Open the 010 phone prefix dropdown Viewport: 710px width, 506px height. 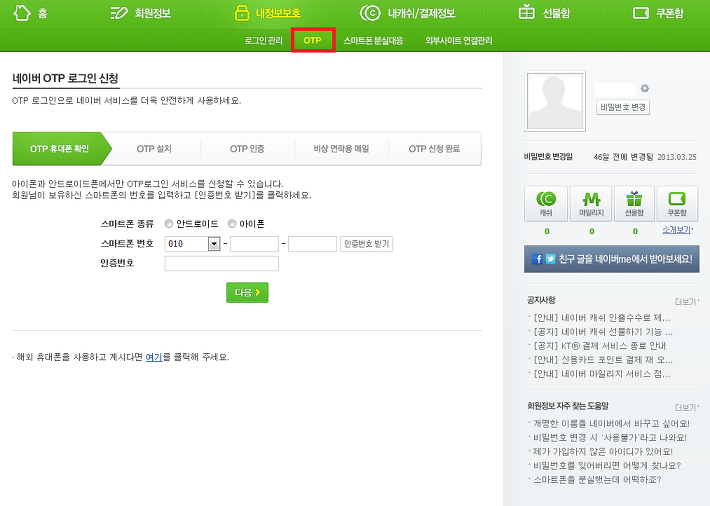pyautogui.click(x=214, y=244)
